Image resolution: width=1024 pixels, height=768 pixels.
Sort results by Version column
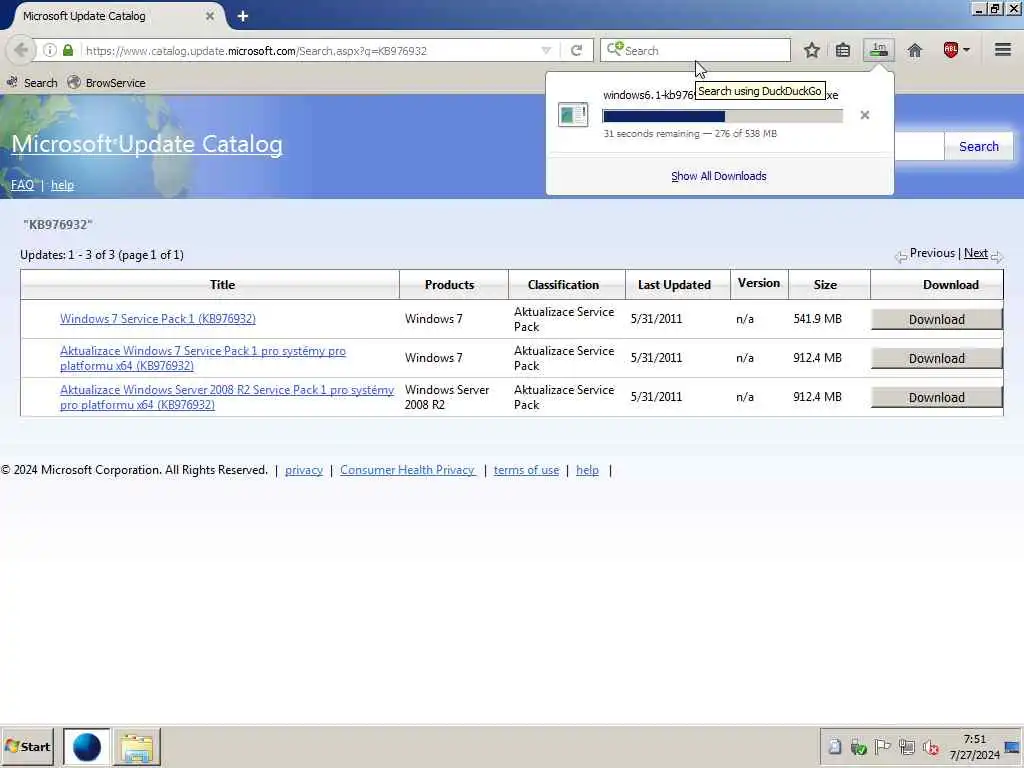(758, 283)
